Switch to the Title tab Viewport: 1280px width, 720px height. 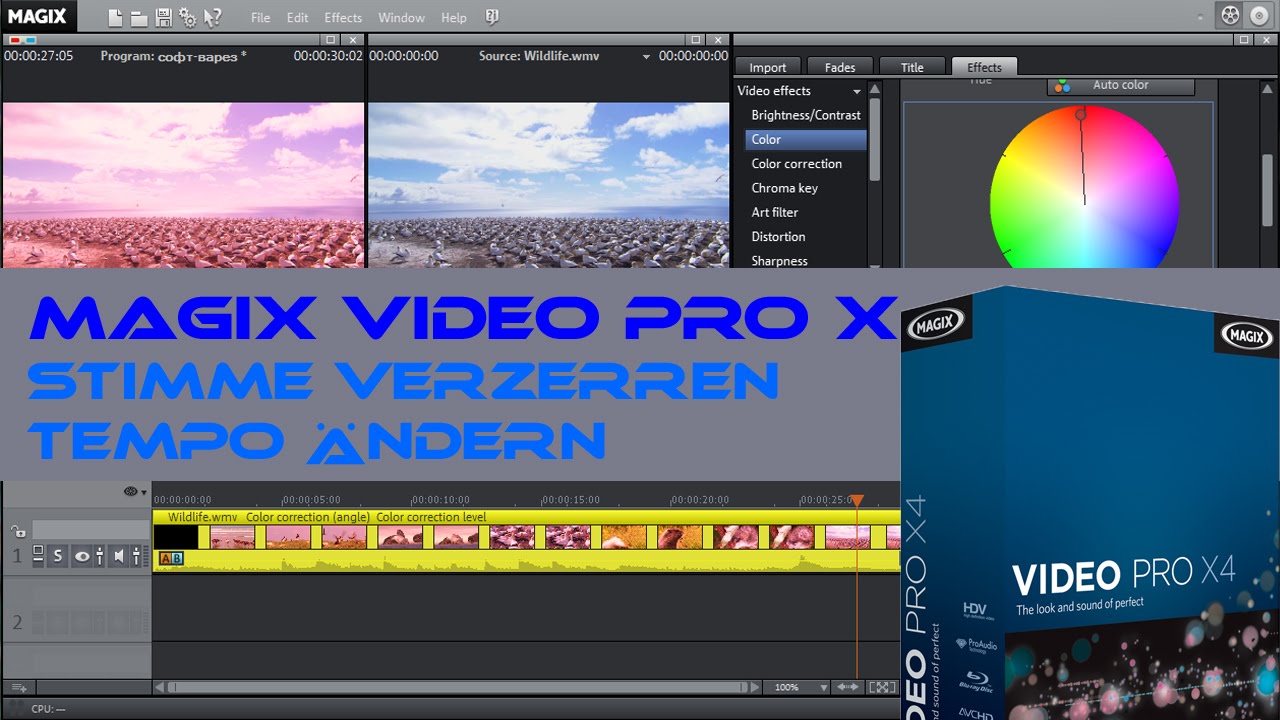click(x=912, y=67)
